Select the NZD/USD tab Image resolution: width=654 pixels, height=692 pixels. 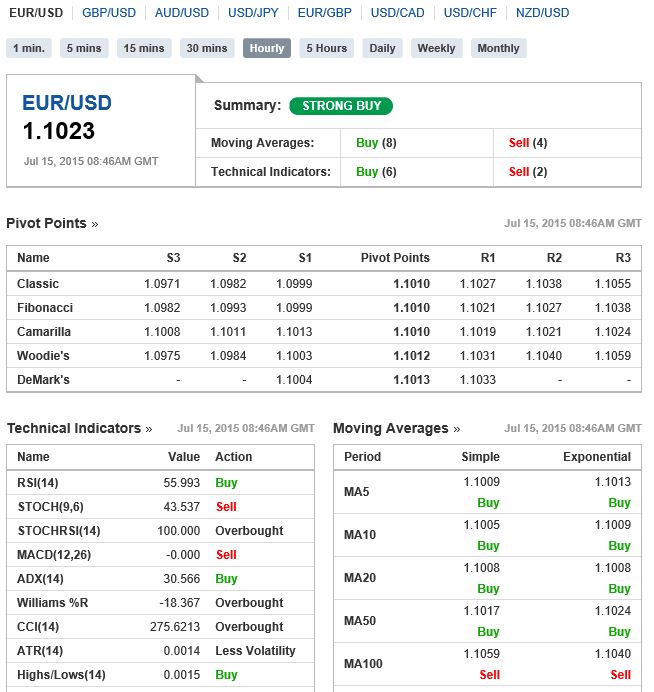pyautogui.click(x=542, y=13)
